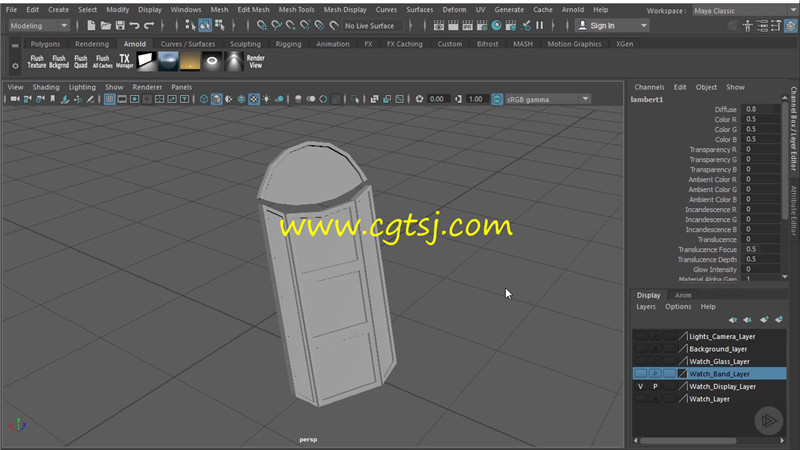Click Watch_Band_Layer color swatch
800x450 pixels.
683,374
